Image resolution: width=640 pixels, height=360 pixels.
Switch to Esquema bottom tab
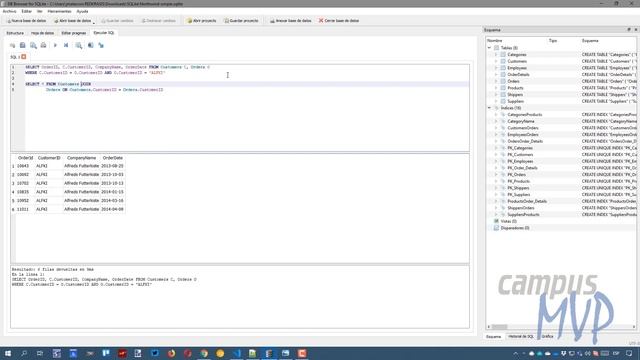click(494, 337)
